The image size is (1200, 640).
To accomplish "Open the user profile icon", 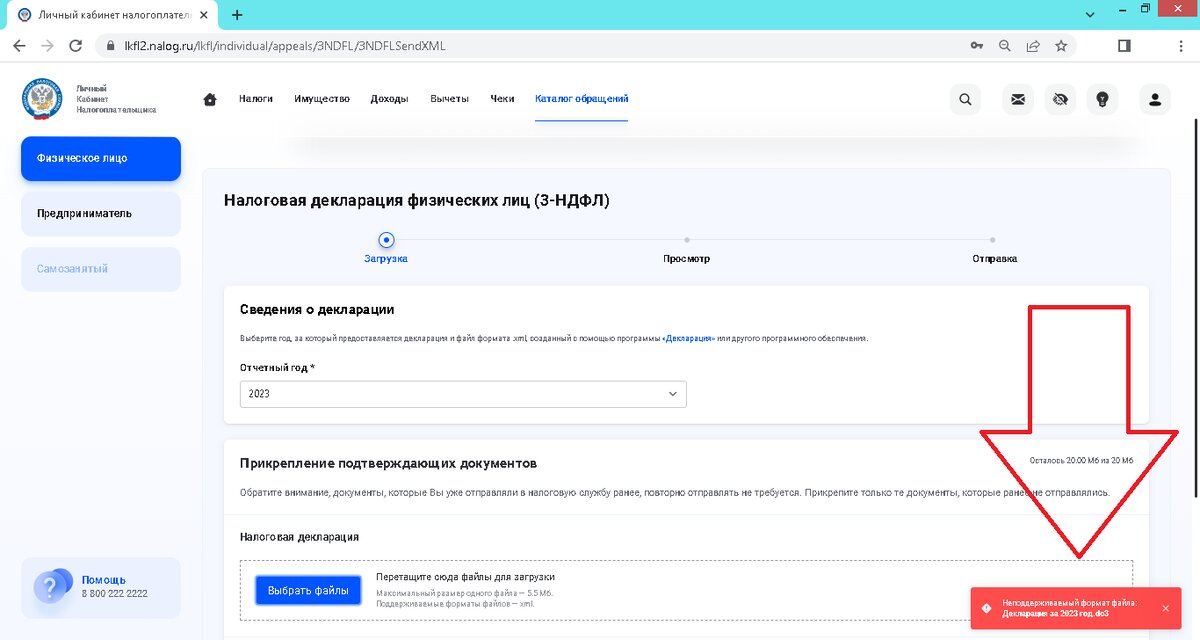I will click(1155, 99).
